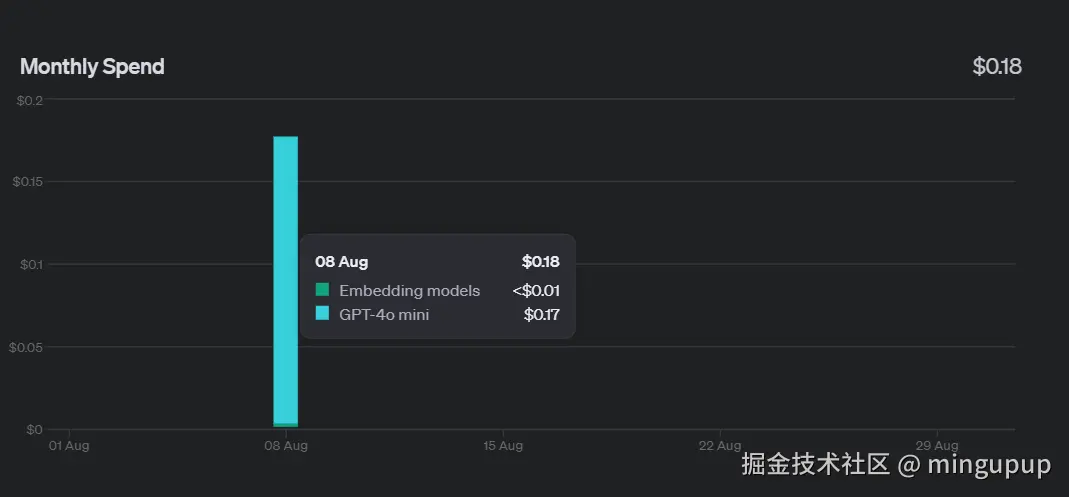The width and height of the screenshot is (1069, 497).
Task: Click the green Embedding models legend swatch
Action: pos(322,290)
